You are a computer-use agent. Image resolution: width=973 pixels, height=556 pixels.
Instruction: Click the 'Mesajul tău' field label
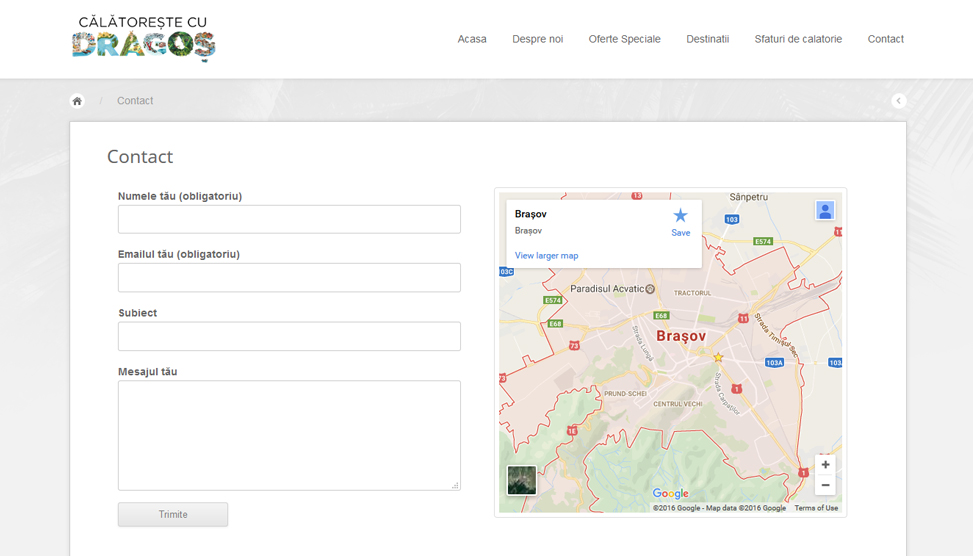[148, 372]
